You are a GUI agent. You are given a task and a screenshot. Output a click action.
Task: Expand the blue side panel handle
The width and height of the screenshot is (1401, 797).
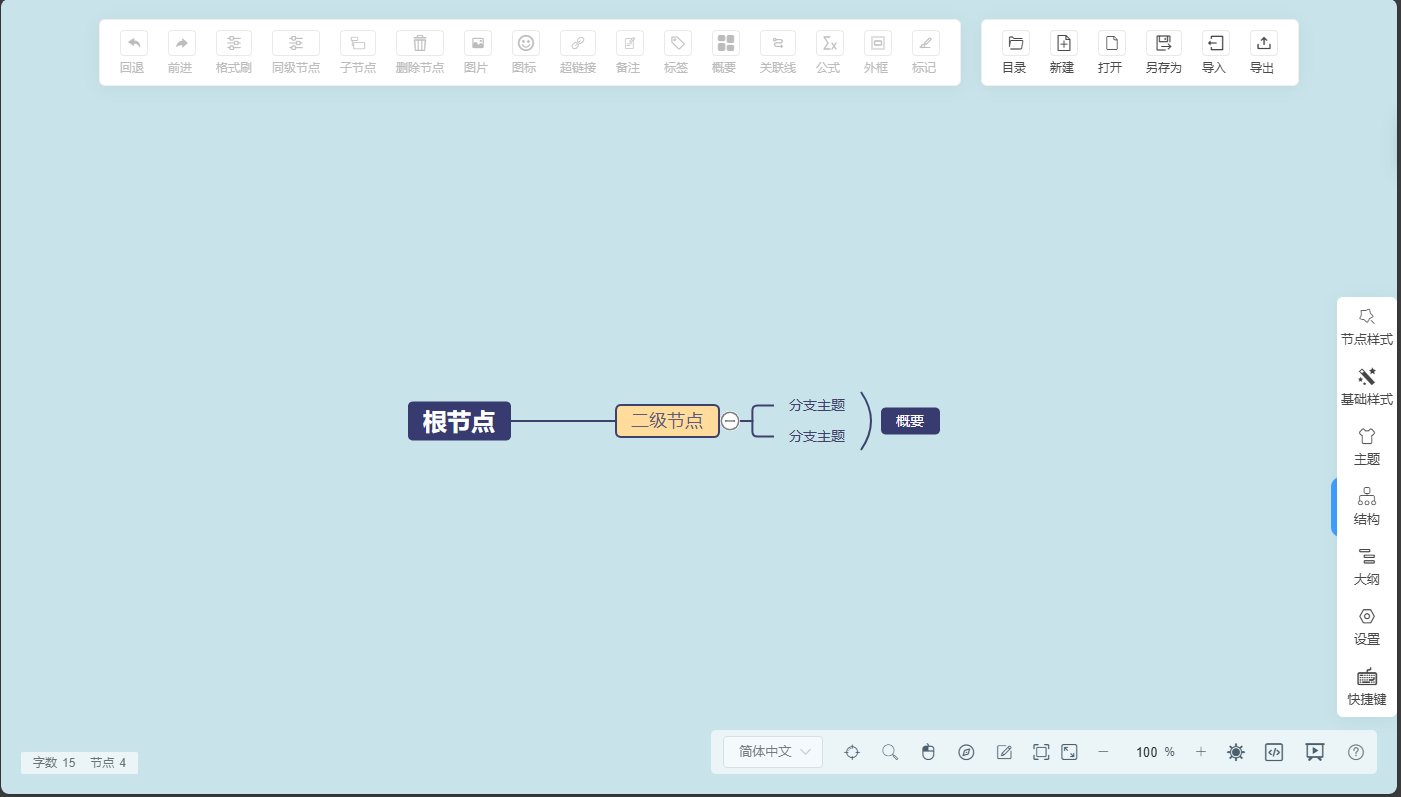click(1334, 507)
